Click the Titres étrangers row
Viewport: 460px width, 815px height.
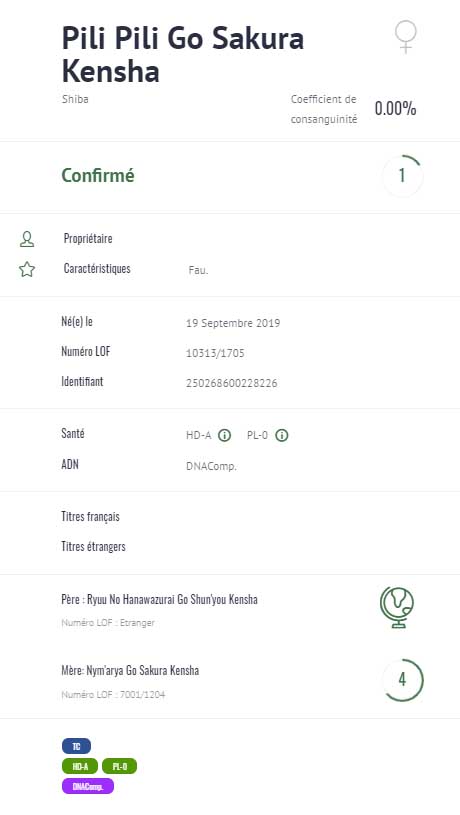tap(230, 546)
